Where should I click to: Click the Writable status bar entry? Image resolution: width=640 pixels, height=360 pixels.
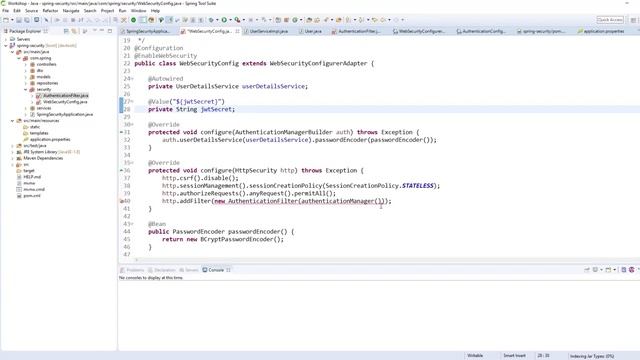pos(475,356)
